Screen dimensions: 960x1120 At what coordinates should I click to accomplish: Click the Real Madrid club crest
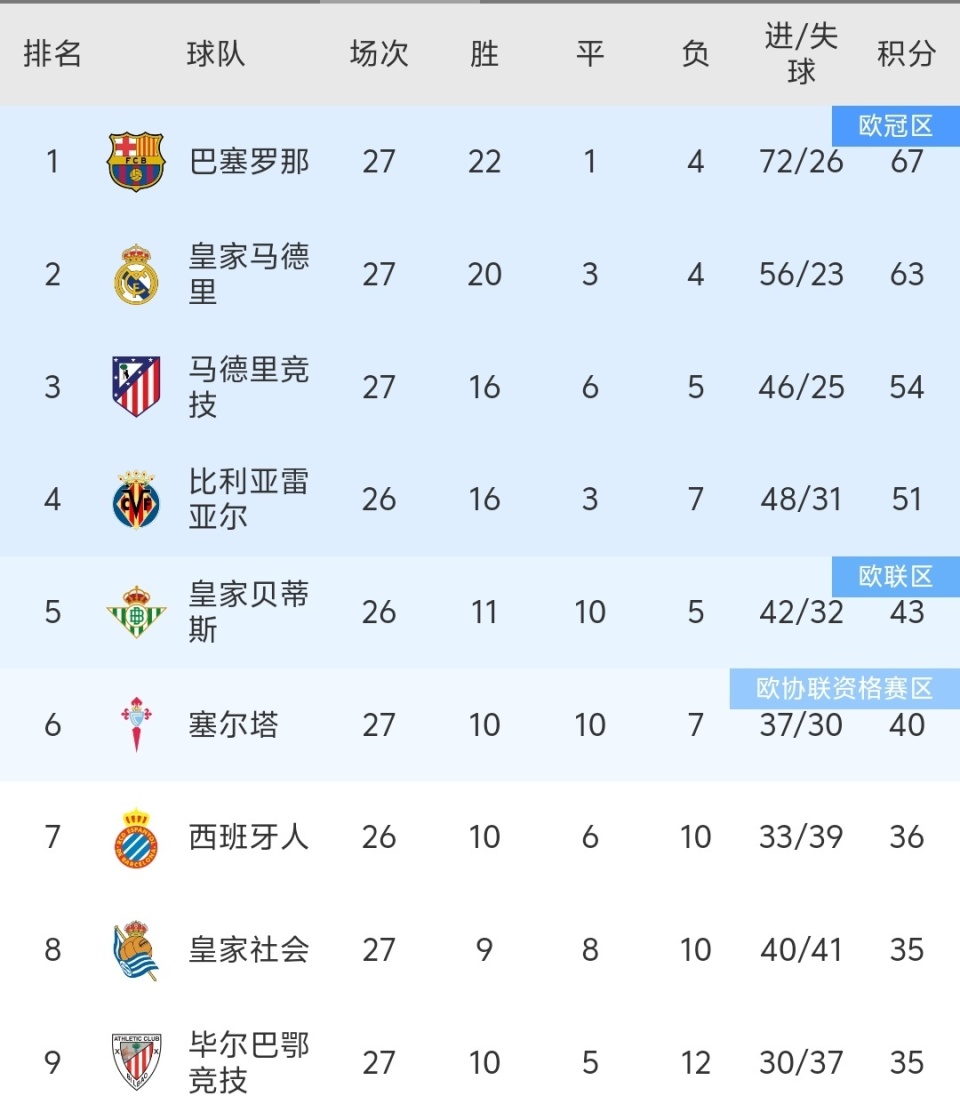point(136,274)
